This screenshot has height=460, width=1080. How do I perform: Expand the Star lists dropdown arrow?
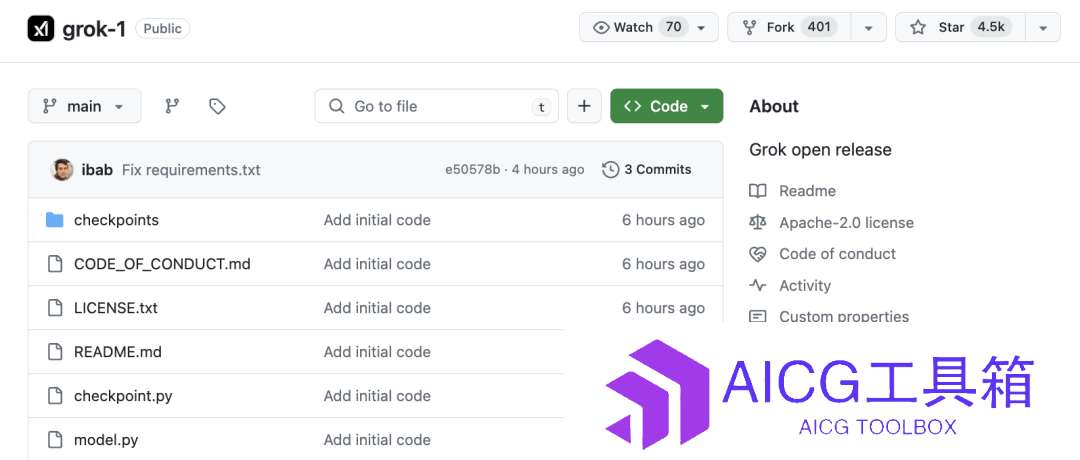point(1043,28)
